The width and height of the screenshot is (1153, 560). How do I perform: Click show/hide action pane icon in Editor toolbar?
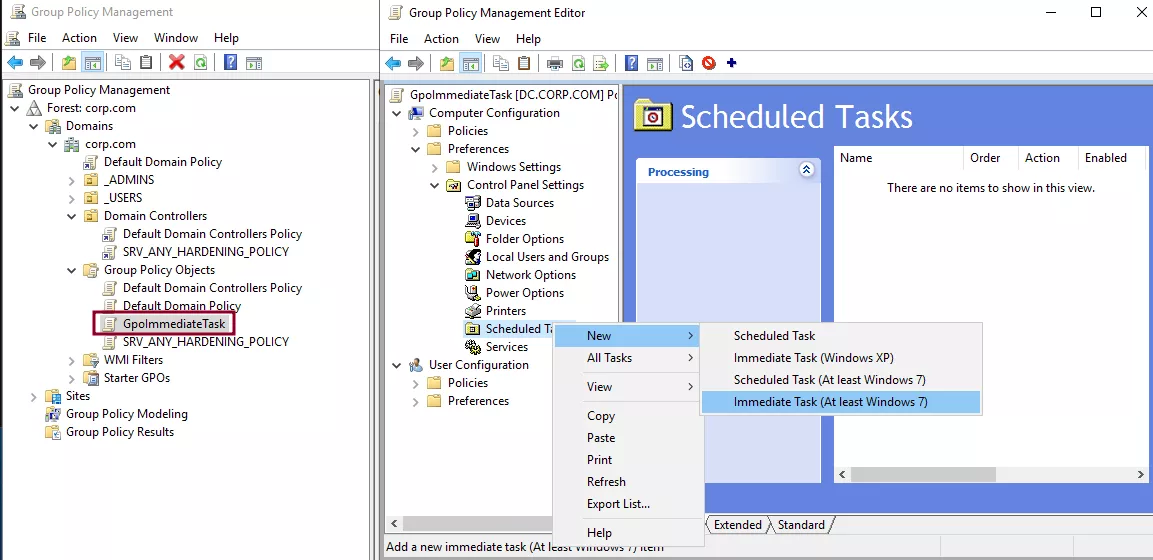pyautogui.click(x=654, y=63)
